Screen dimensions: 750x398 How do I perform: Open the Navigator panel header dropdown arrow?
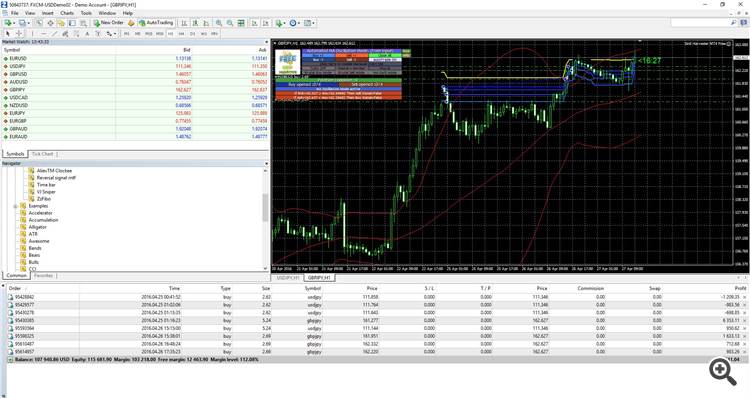click(x=266, y=164)
